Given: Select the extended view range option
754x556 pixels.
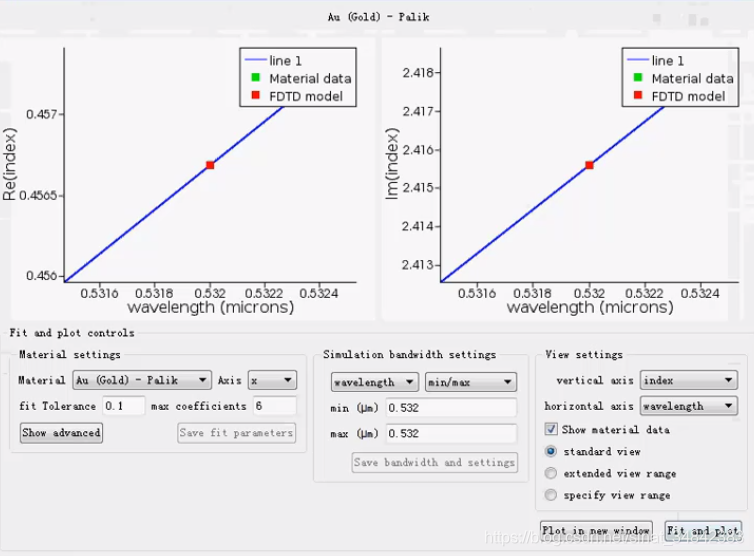Looking at the screenshot, I should (x=551, y=473).
